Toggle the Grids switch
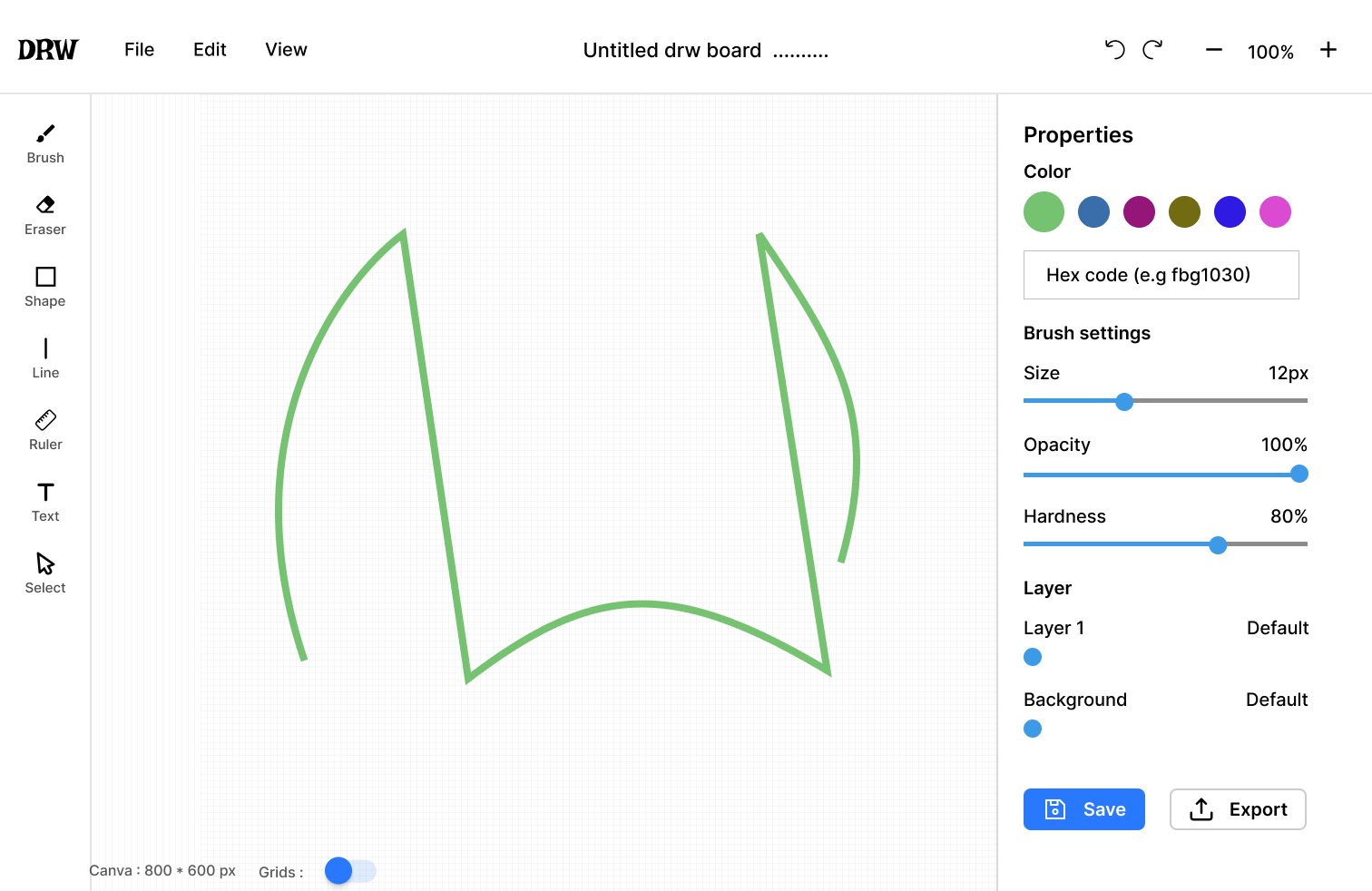This screenshot has width=1372, height=891. tap(350, 871)
